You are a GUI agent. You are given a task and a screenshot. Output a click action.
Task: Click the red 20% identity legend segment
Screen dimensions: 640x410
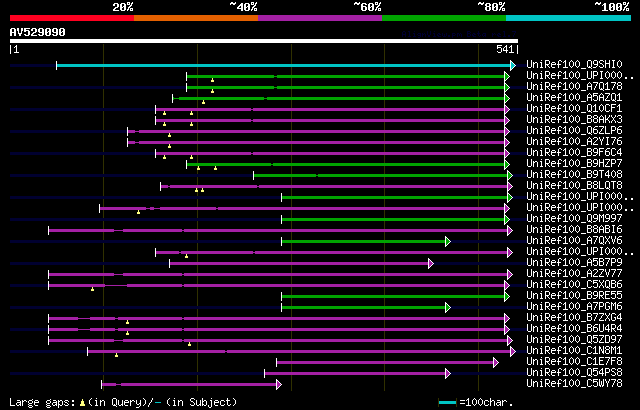(72, 18)
